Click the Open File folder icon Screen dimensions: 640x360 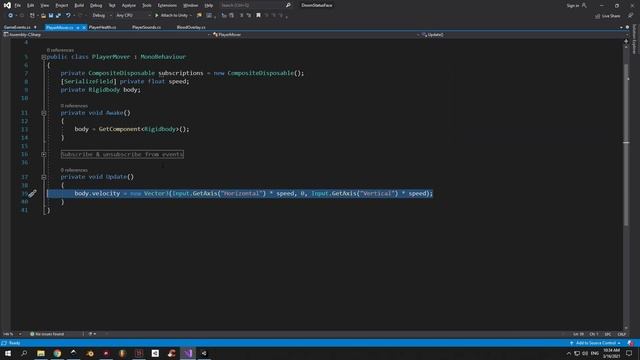[43, 16]
